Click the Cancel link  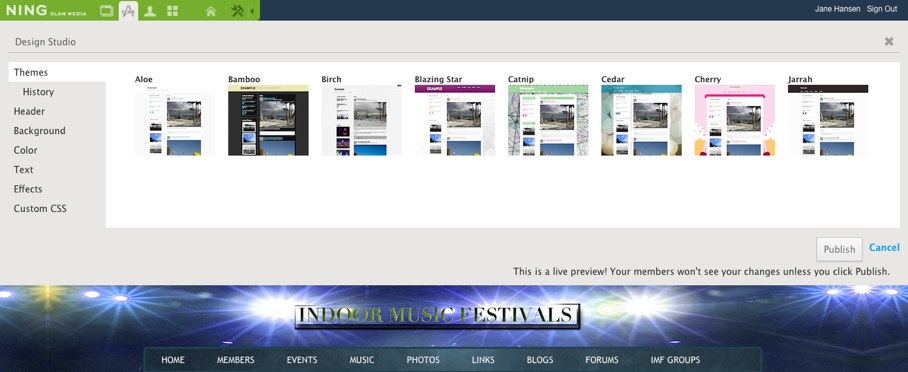coord(884,247)
